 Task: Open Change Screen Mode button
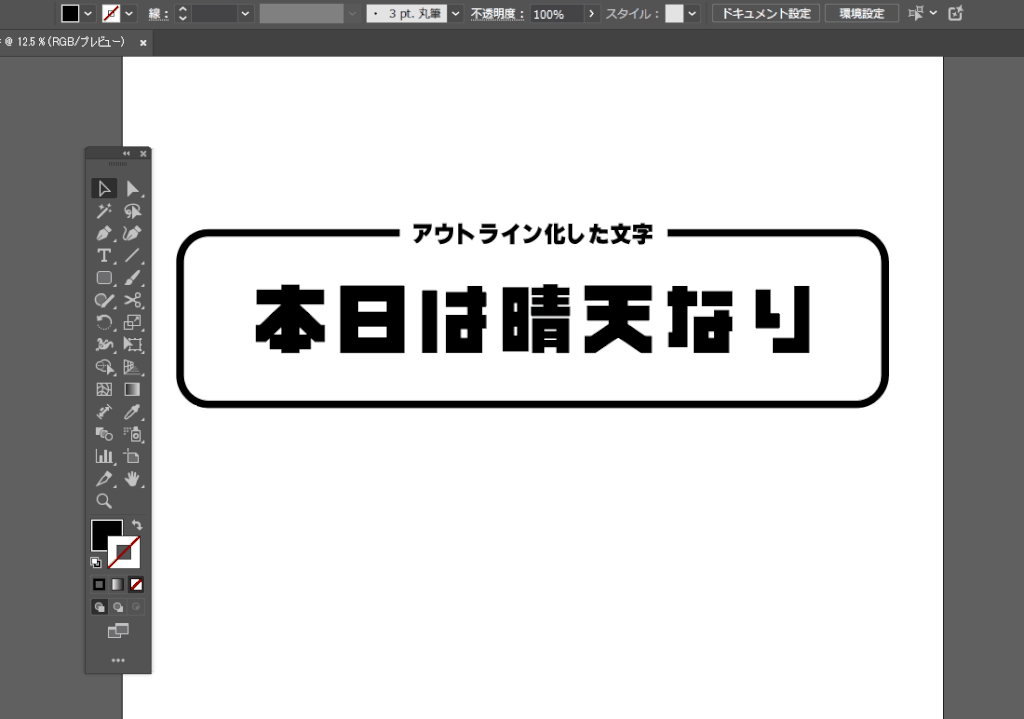[x=118, y=631]
